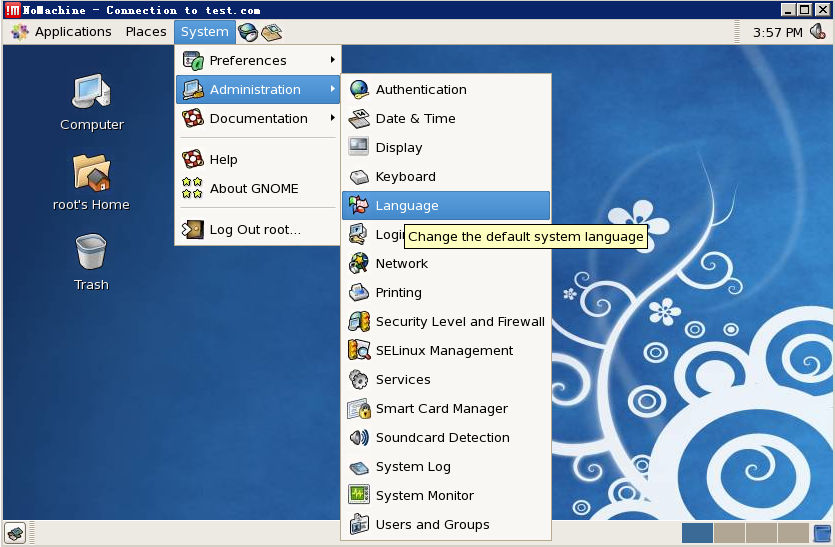
Task: Click the Log Out door icon
Action: [192, 230]
